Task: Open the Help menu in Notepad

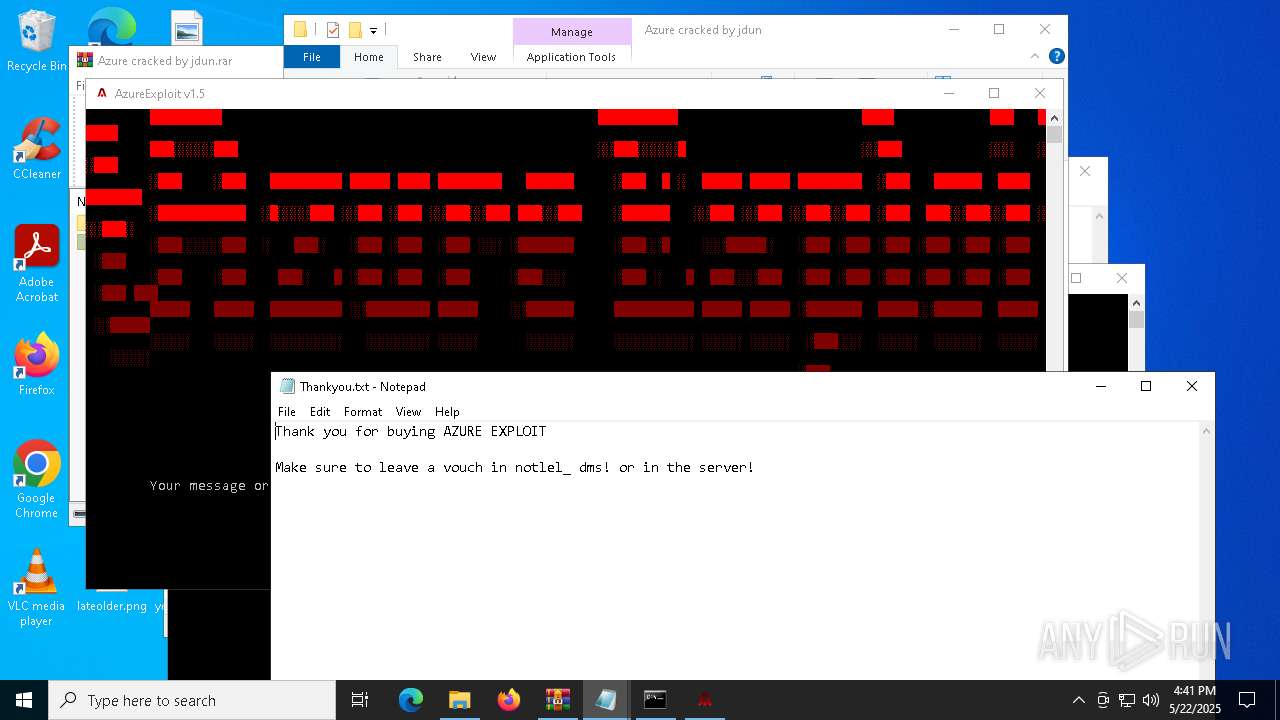Action: point(447,411)
